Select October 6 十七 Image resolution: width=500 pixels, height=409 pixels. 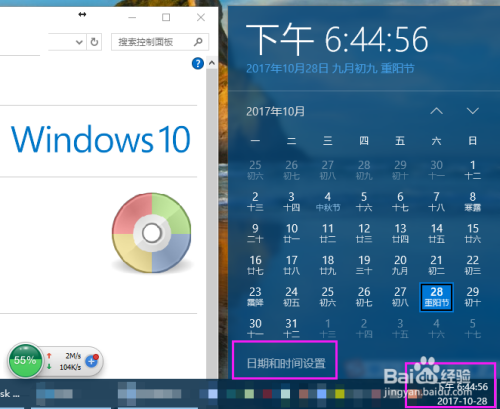[400, 202]
